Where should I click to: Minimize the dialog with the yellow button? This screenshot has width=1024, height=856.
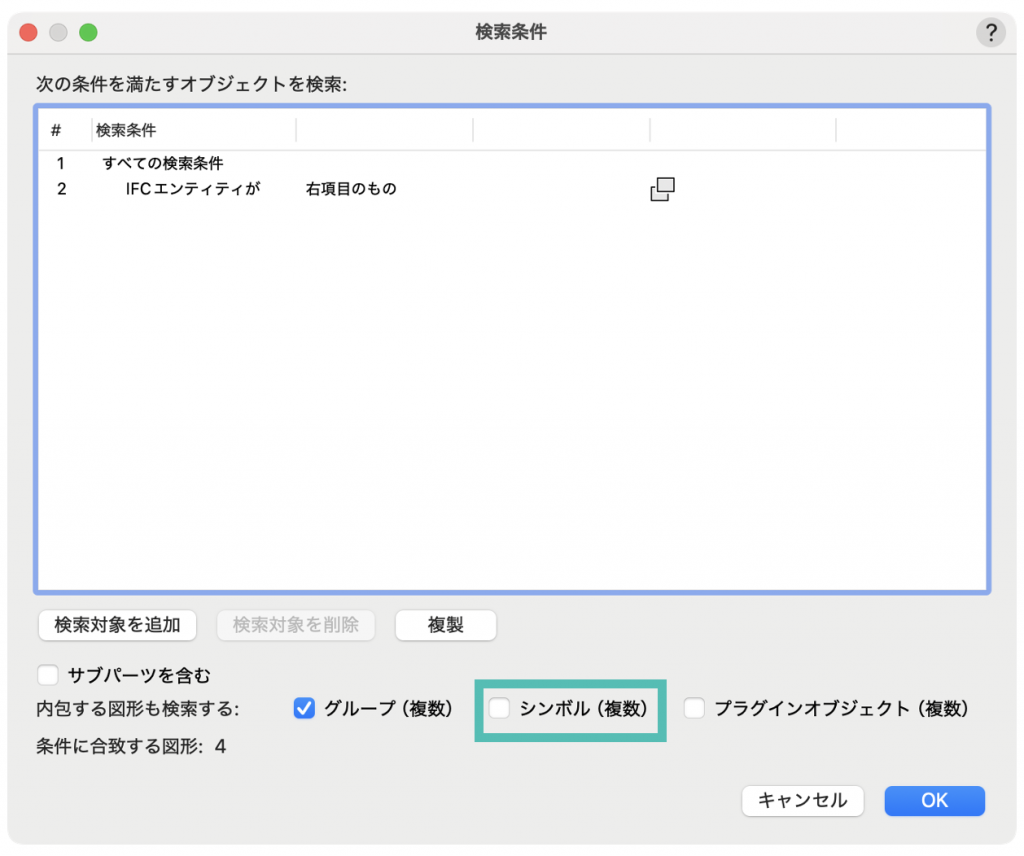click(x=58, y=32)
